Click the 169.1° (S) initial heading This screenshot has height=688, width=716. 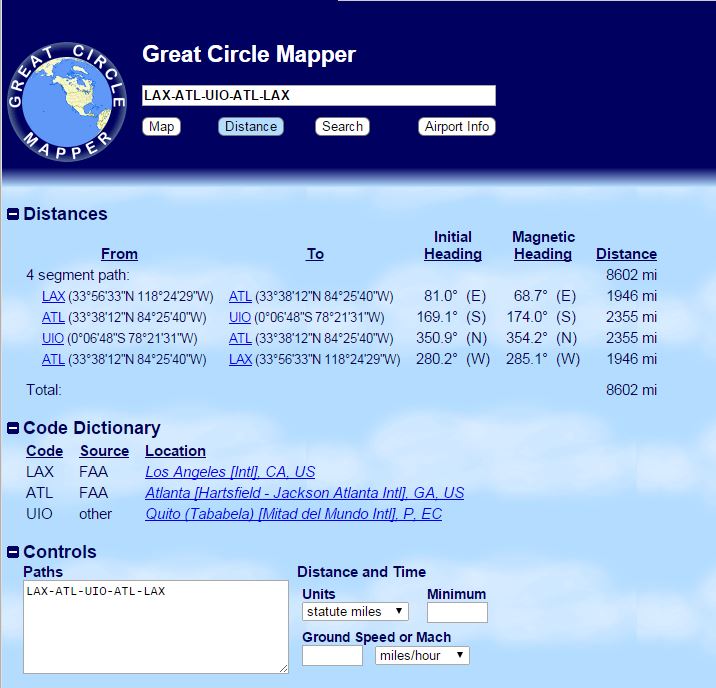point(451,317)
